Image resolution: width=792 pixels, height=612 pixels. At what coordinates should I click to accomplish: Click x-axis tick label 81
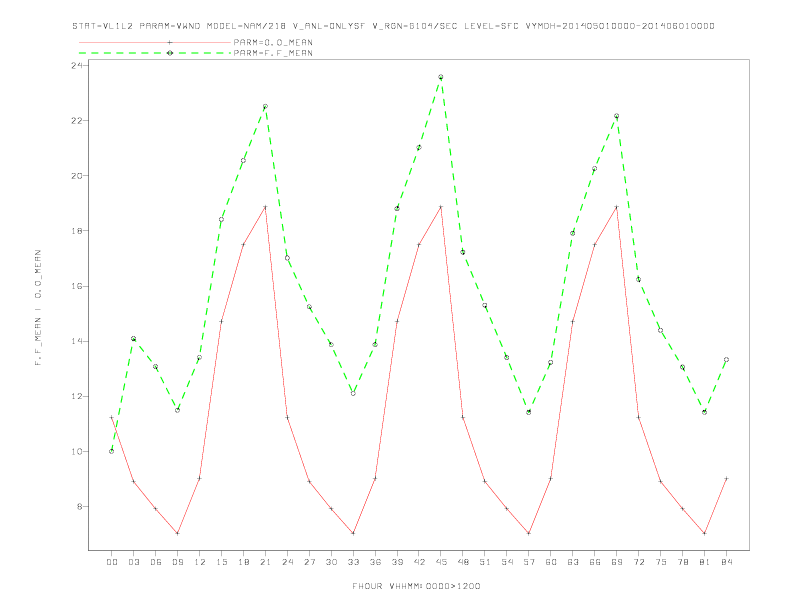point(705,562)
